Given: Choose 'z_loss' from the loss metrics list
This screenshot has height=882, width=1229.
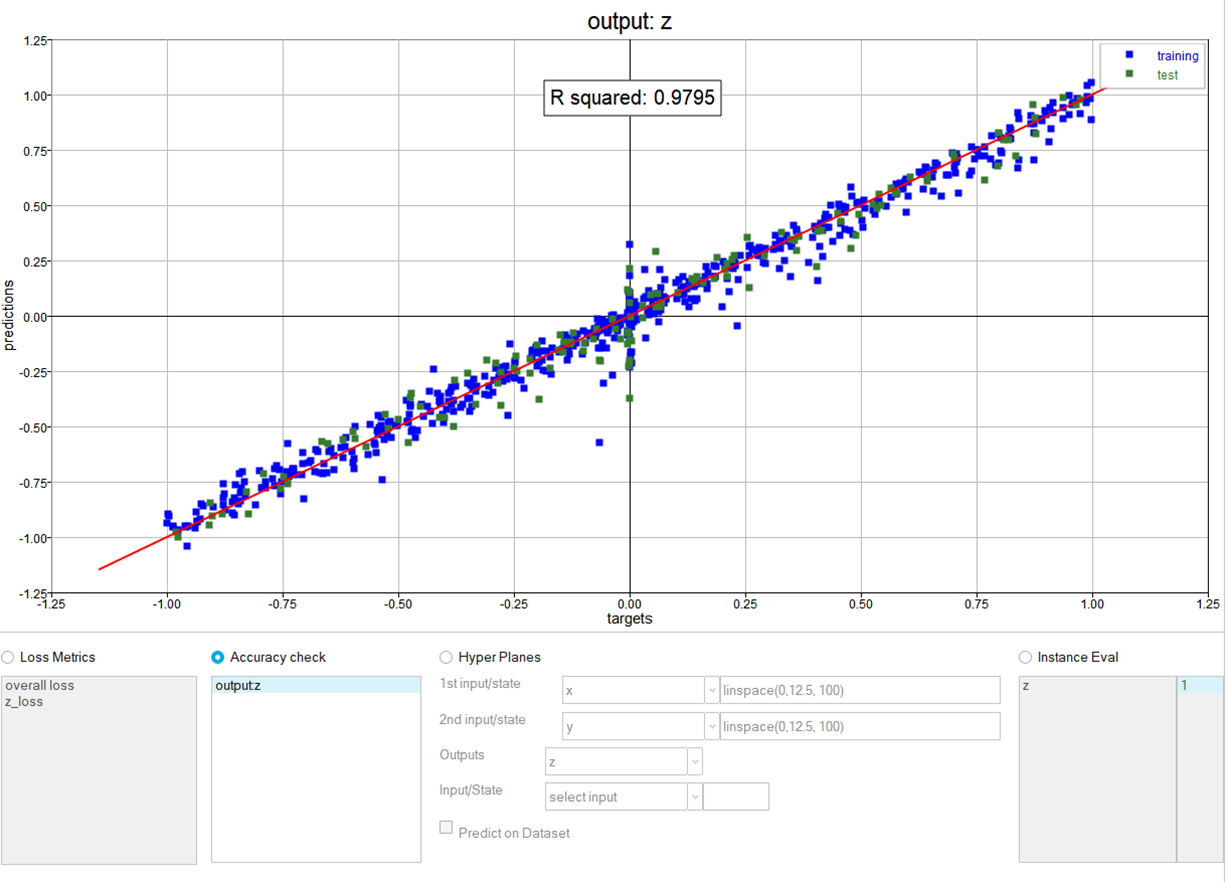Looking at the screenshot, I should (24, 701).
